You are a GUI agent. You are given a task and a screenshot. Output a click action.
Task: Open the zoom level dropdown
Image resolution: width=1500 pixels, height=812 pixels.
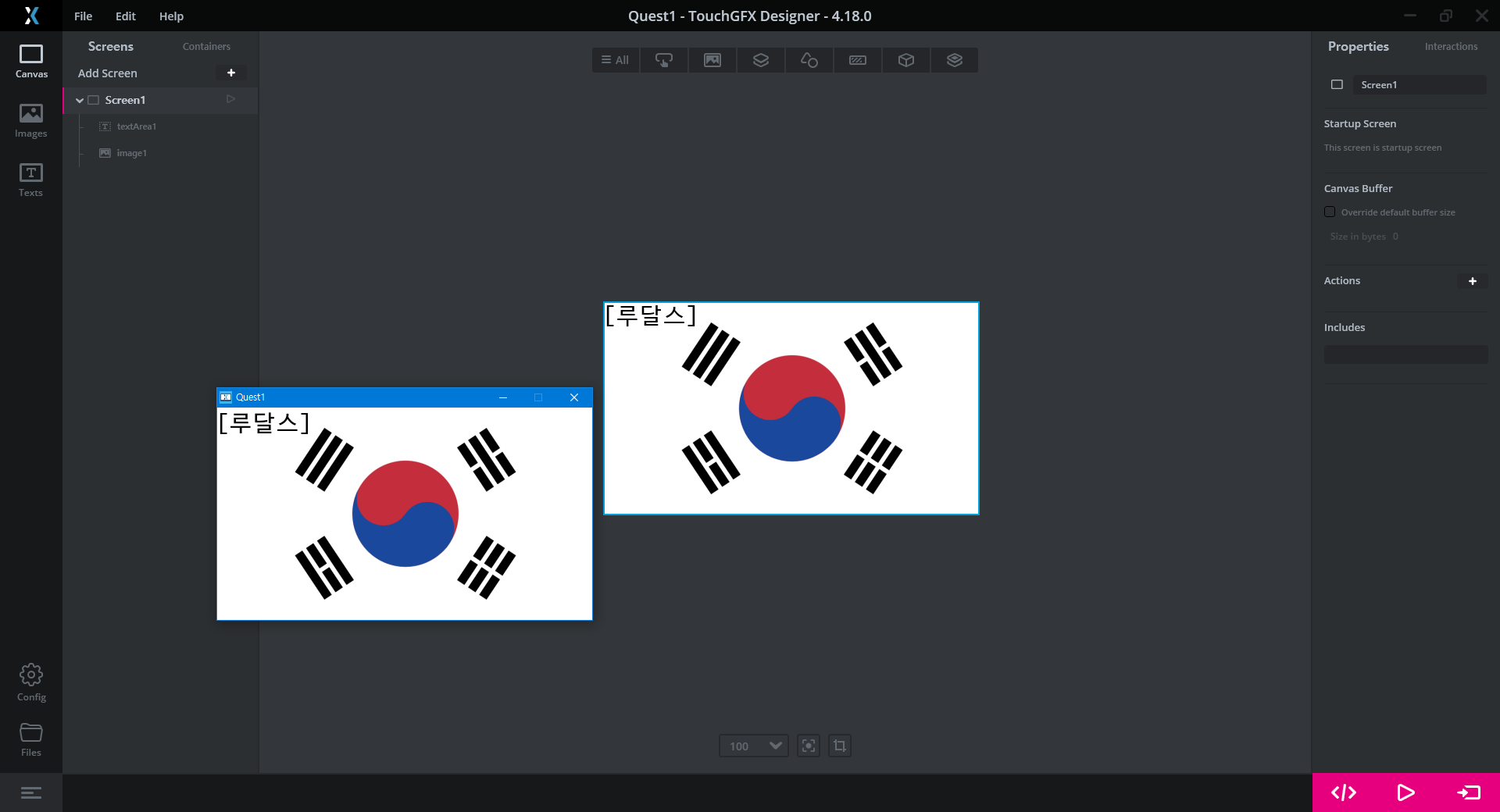pyautogui.click(x=754, y=746)
